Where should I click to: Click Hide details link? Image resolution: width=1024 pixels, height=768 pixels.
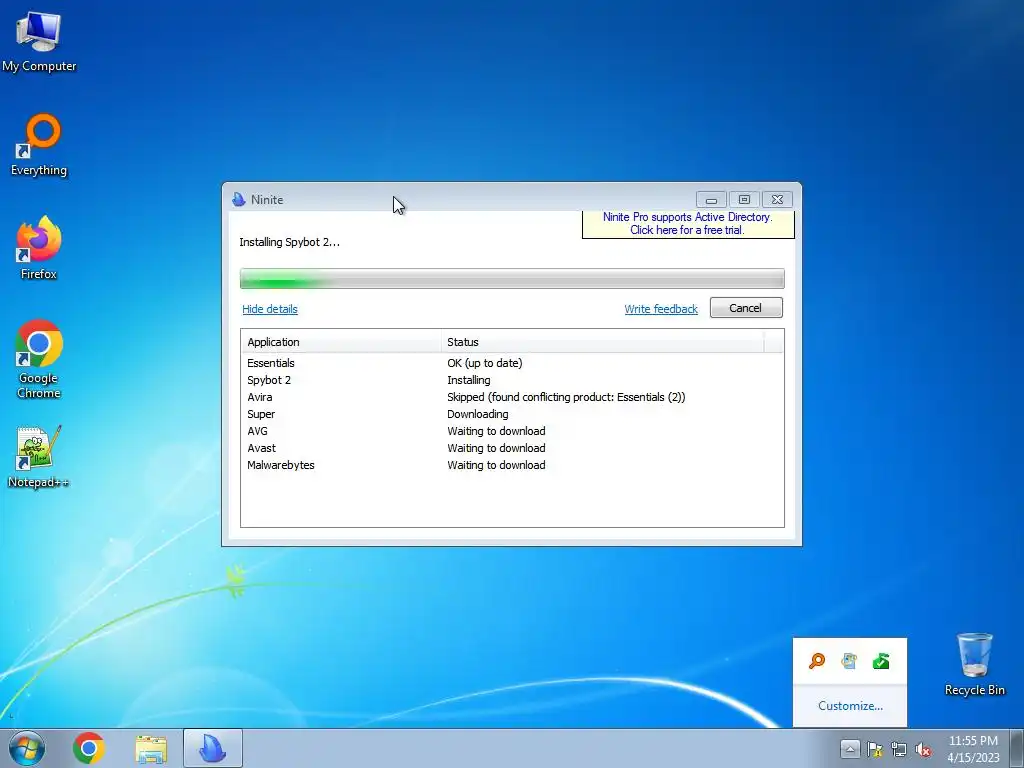point(270,309)
